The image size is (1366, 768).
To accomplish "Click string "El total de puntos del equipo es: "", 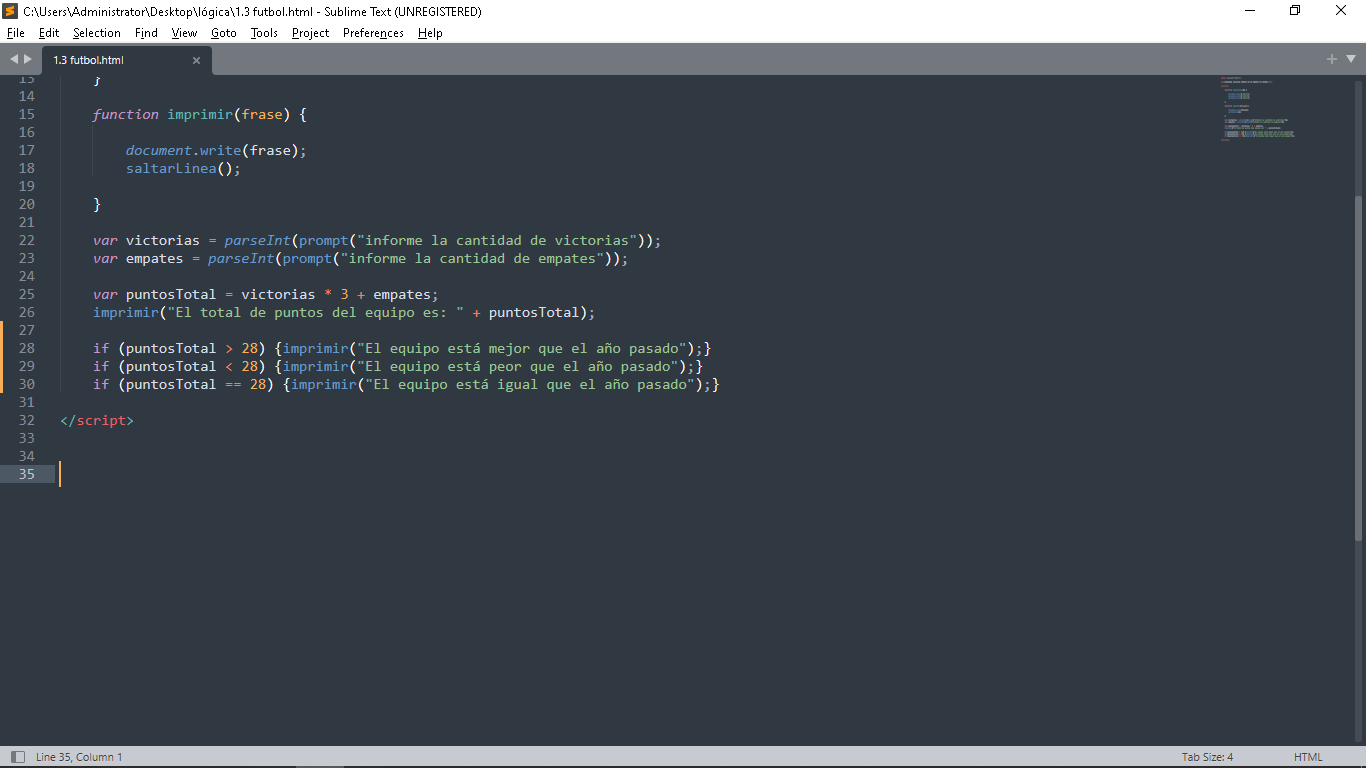I will [315, 312].
